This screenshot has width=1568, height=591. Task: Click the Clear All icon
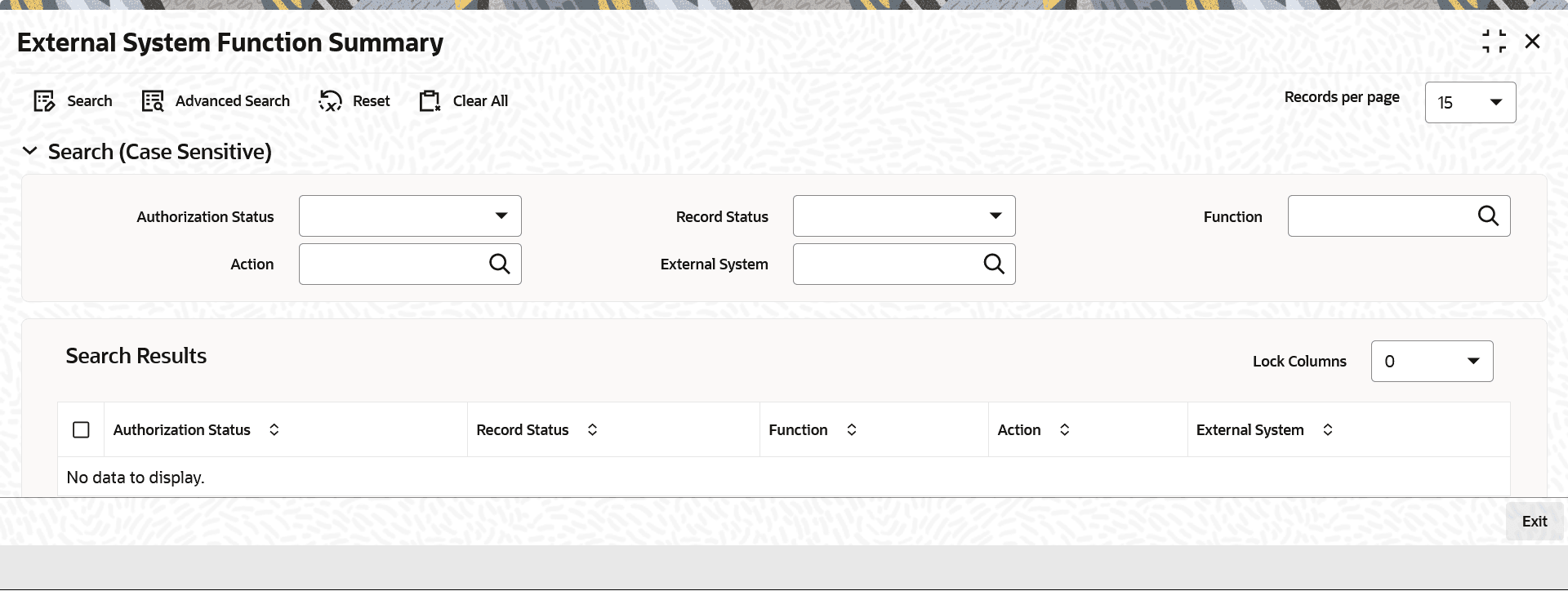point(430,101)
